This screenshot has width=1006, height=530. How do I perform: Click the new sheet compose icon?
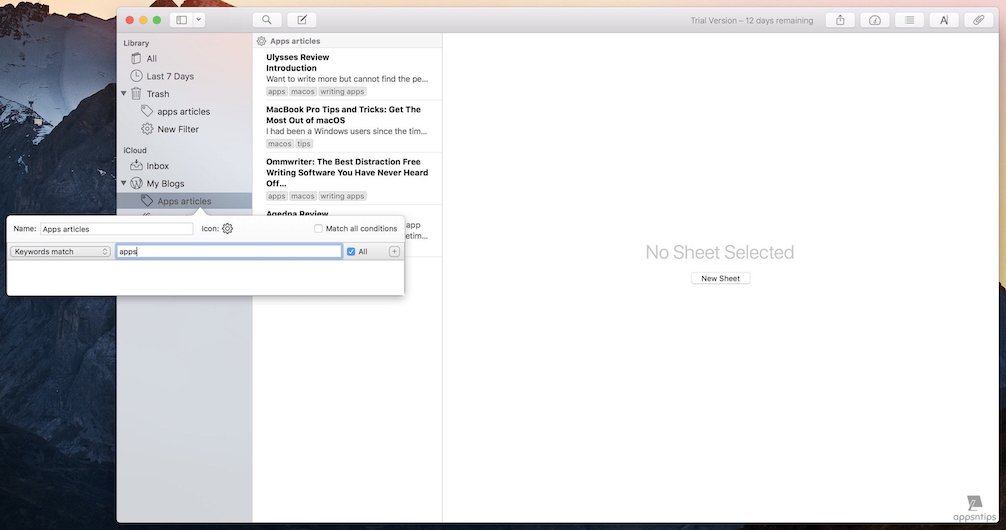click(x=301, y=20)
